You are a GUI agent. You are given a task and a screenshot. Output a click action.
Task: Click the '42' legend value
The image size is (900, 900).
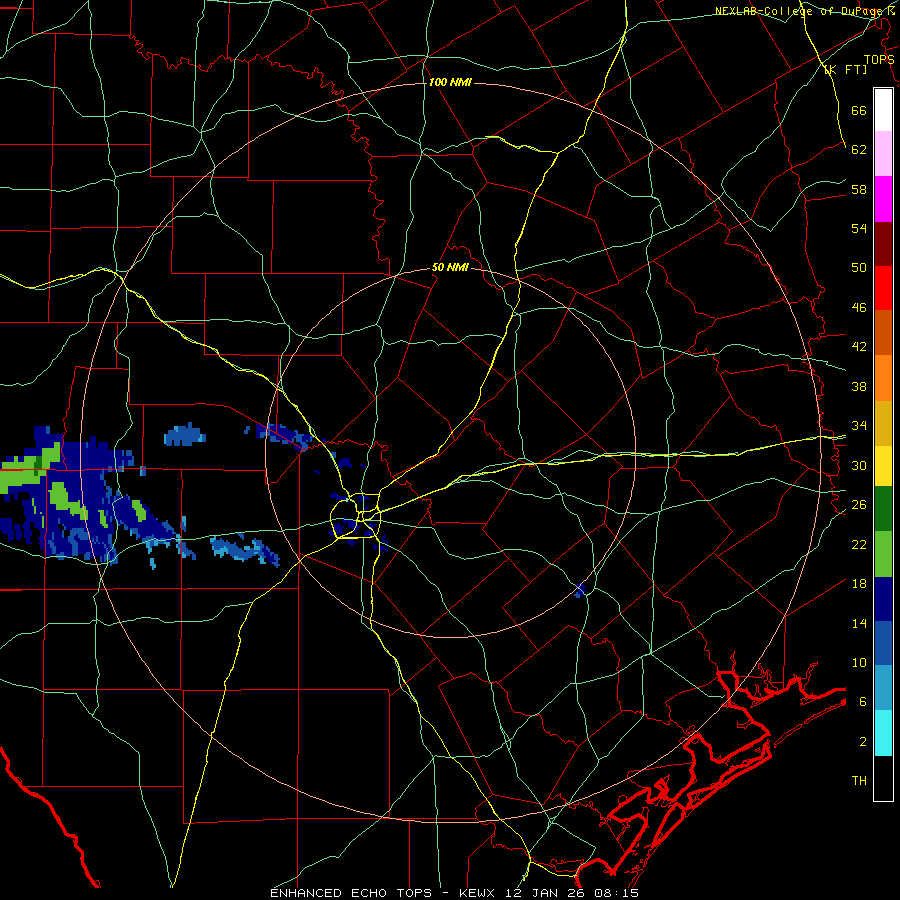point(859,346)
